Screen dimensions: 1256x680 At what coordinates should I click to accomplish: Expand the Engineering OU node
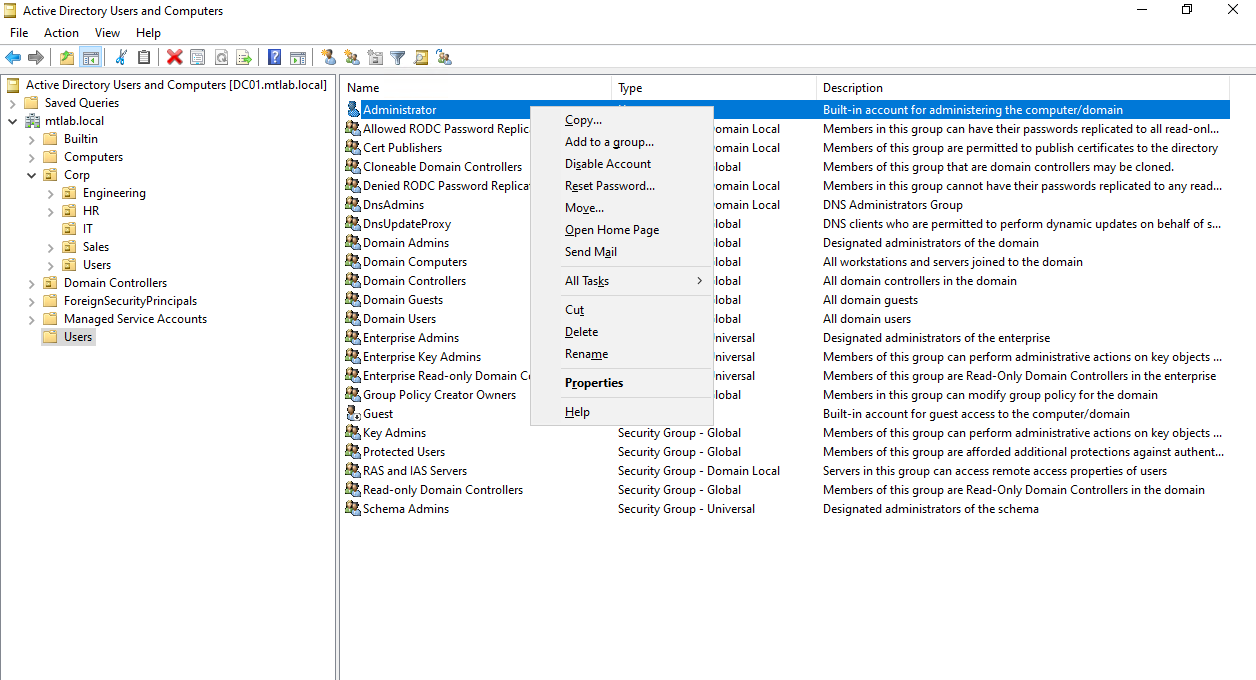(50, 193)
